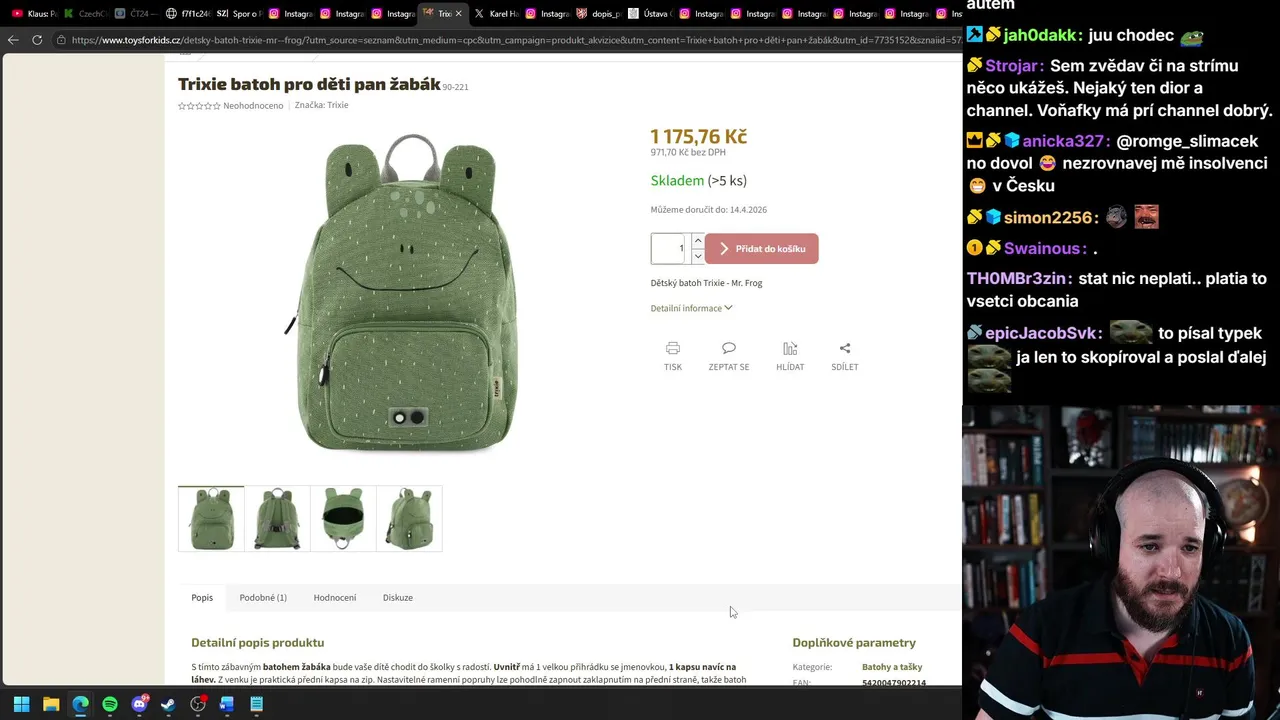Open Spotify from the taskbar

110,704
